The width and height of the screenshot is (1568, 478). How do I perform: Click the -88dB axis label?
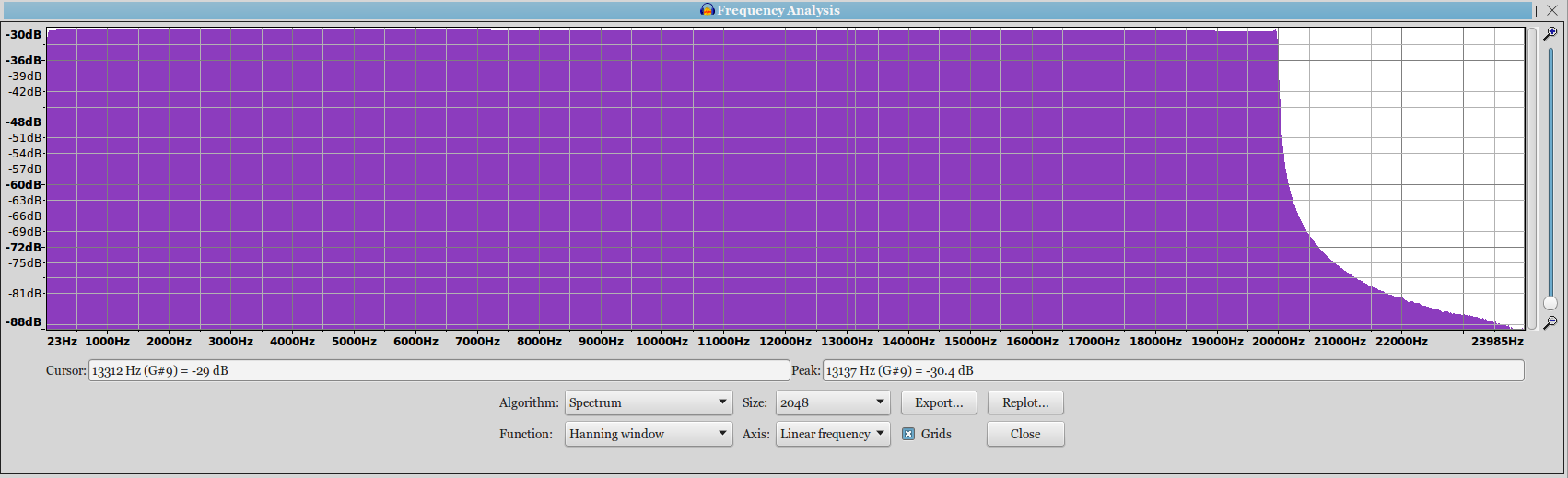tap(24, 321)
